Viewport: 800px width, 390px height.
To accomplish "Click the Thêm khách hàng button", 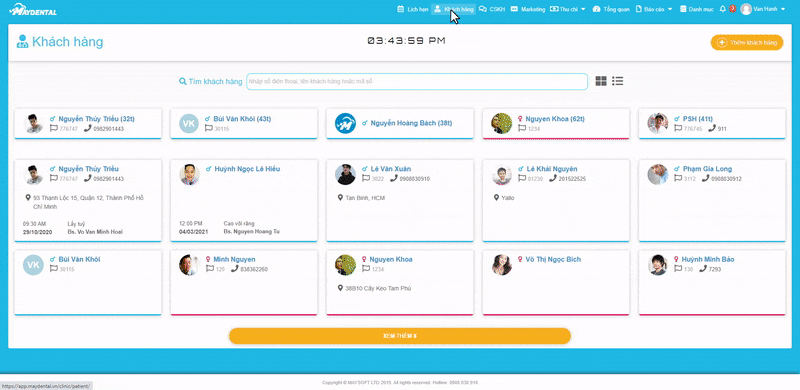I will [746, 42].
